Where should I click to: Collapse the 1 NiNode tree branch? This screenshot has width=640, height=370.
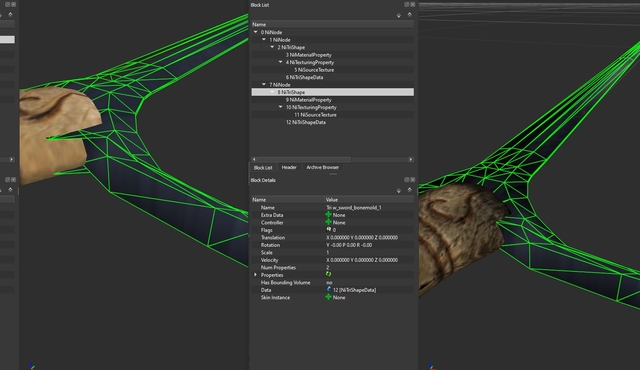pos(264,40)
